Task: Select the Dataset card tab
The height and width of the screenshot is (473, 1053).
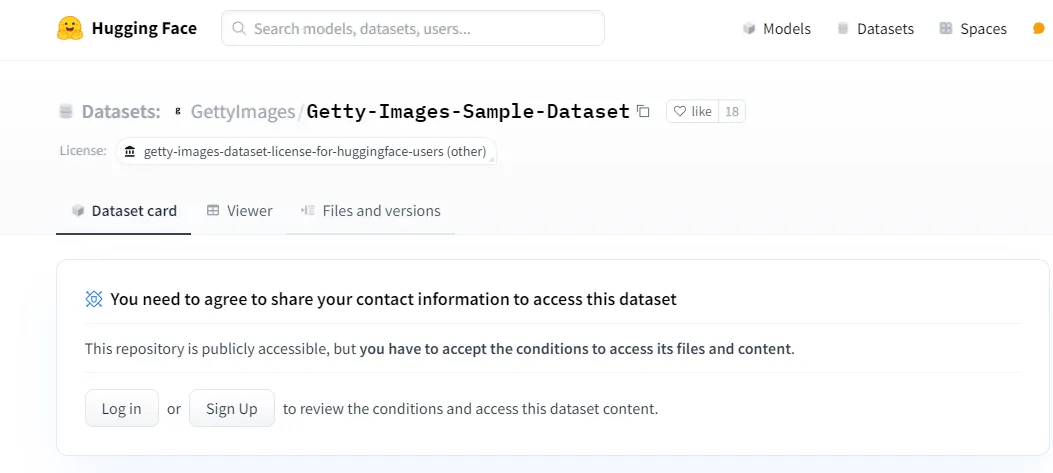Action: 123,211
